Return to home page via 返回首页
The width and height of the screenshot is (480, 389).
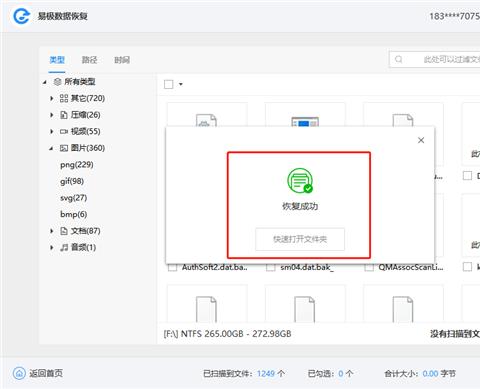[x=38, y=373]
